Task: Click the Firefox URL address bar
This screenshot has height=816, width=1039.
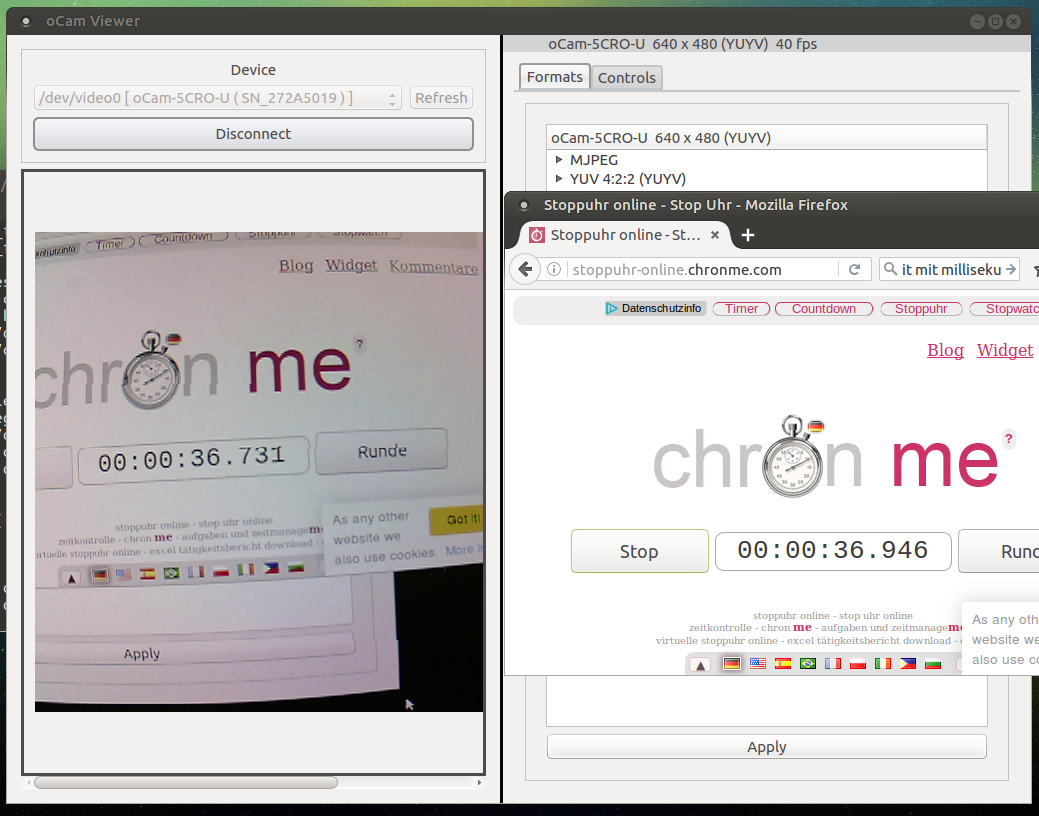Action: point(702,270)
